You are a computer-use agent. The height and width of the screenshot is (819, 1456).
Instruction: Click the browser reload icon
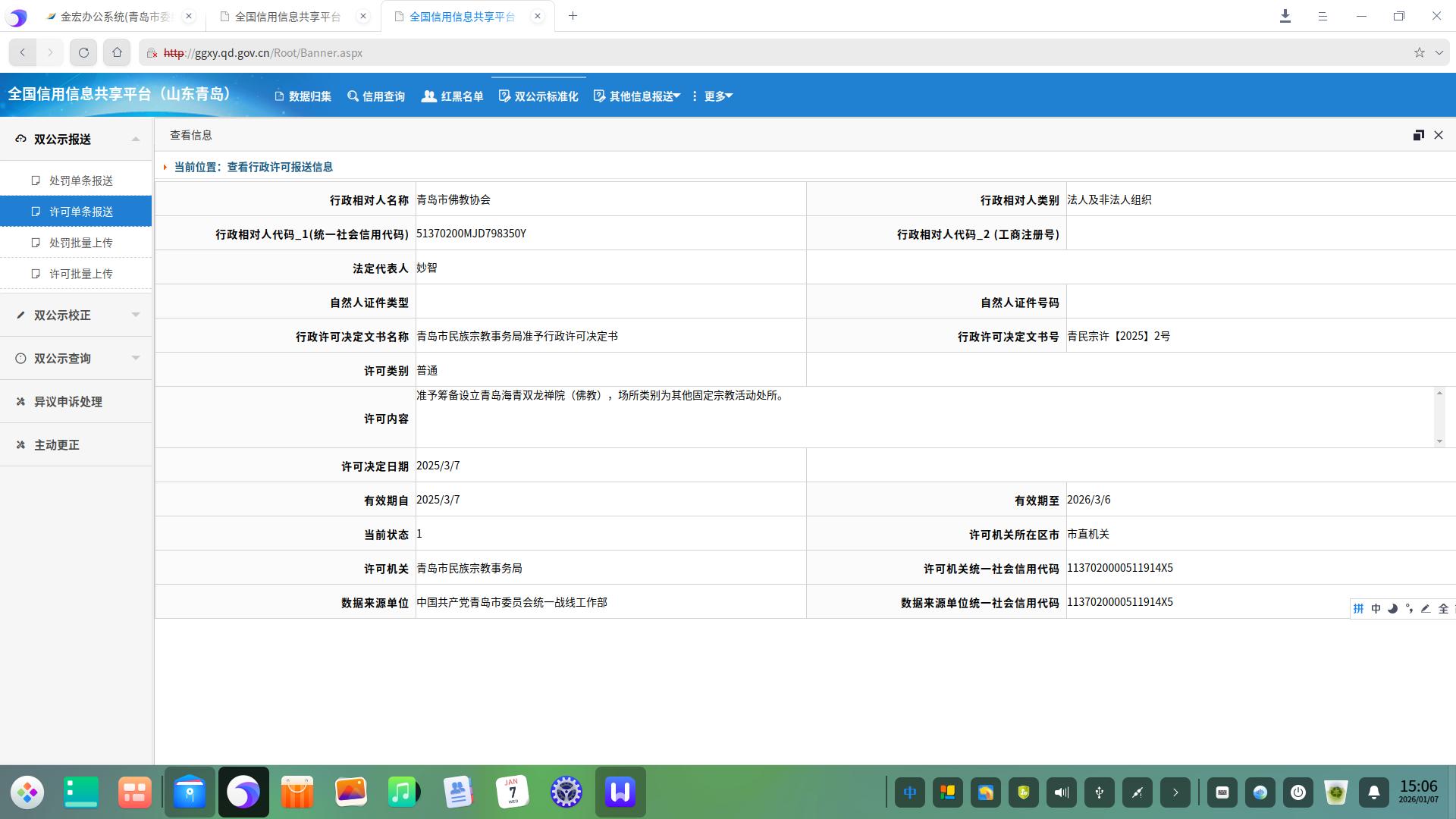coord(83,52)
